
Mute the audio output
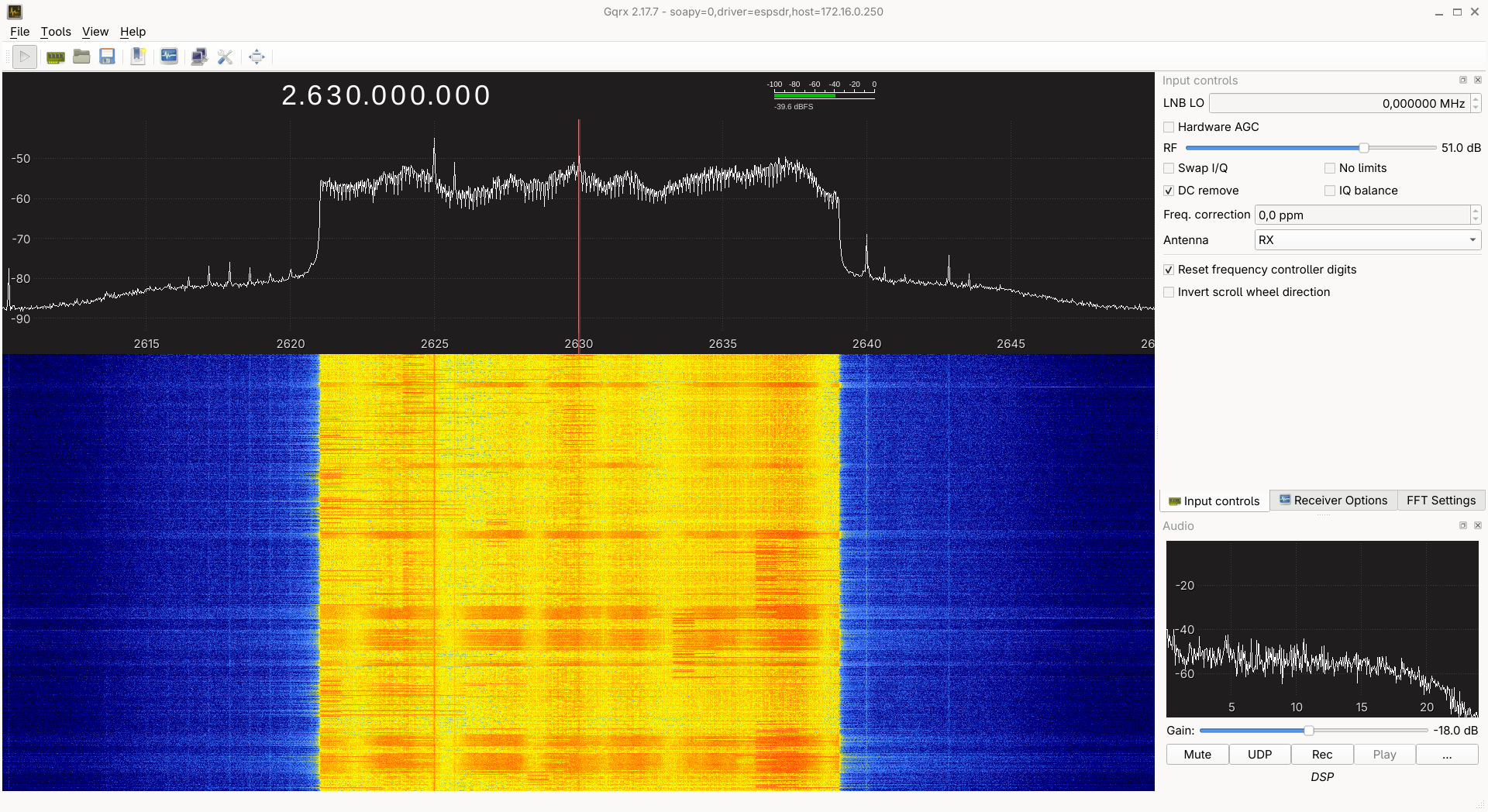(1197, 755)
